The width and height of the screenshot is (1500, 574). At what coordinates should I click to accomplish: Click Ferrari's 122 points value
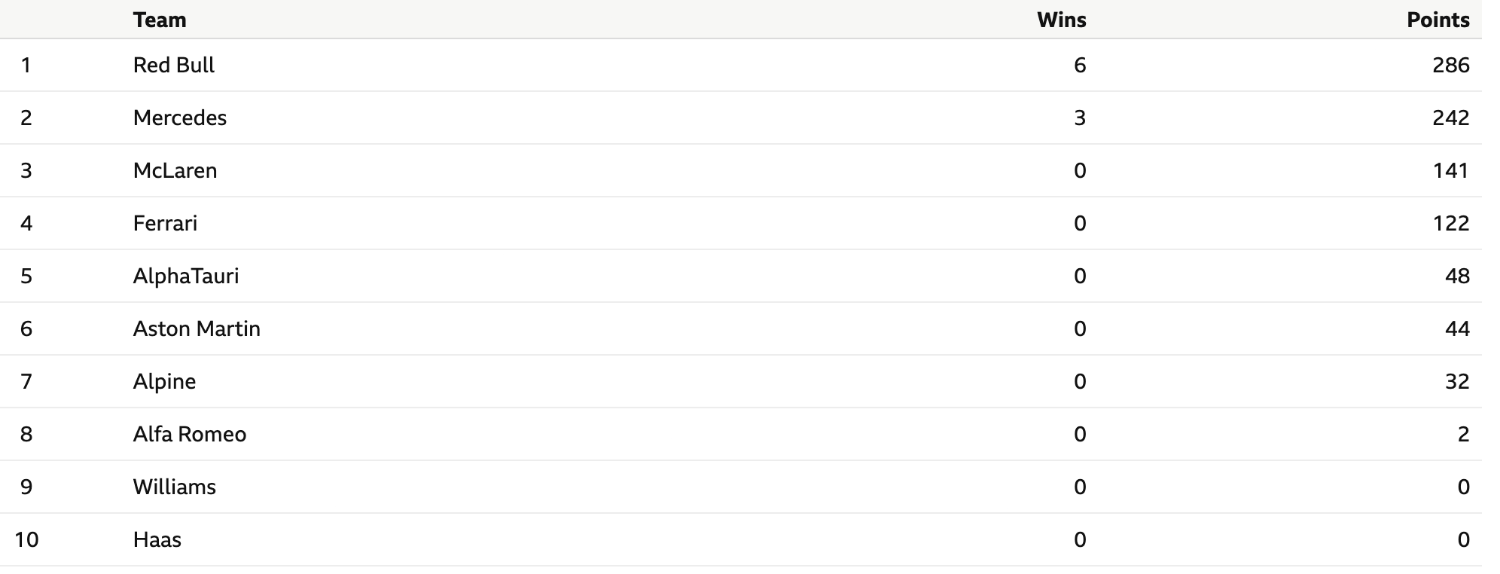point(1450,224)
